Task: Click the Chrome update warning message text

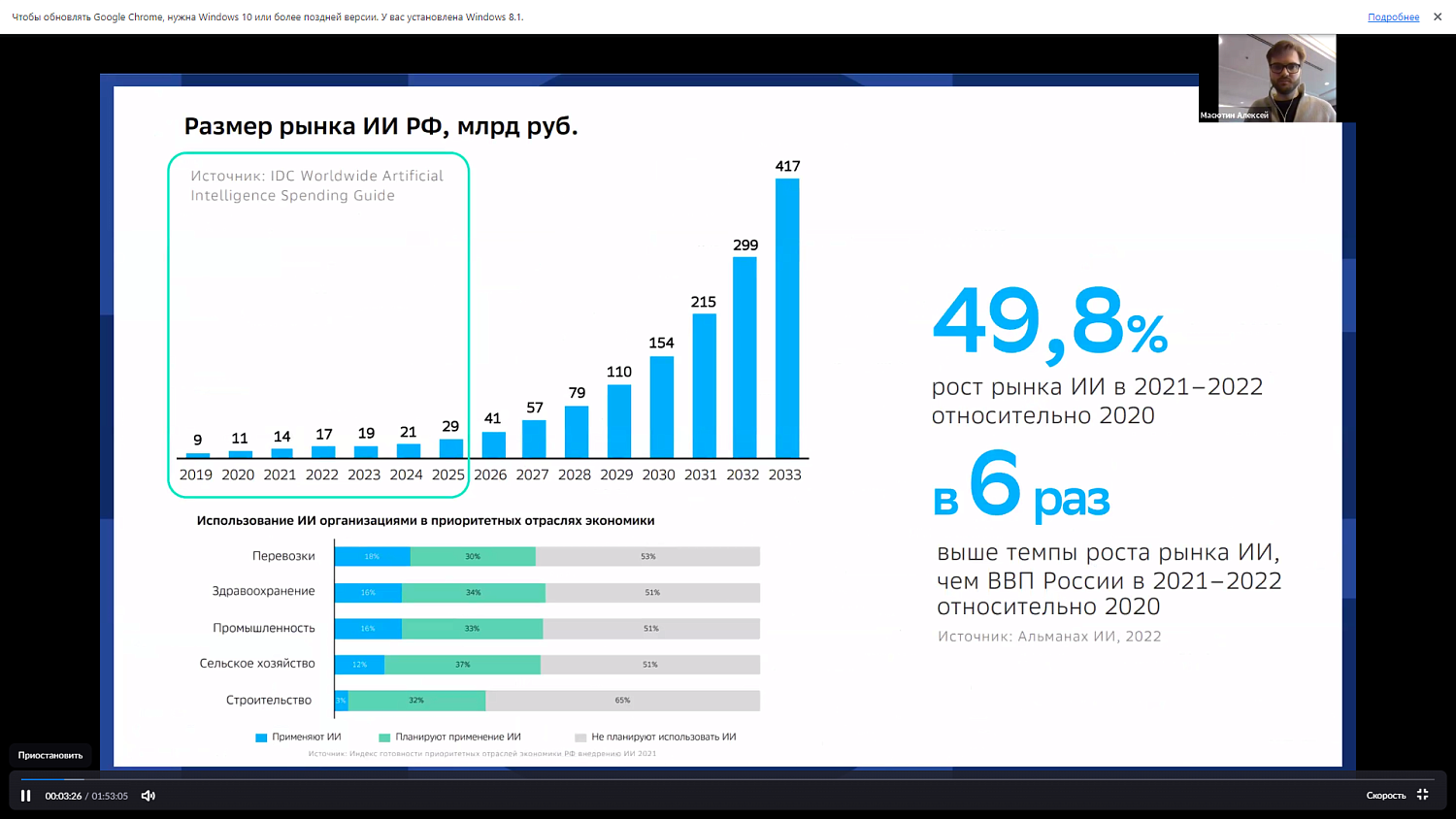Action: 268,17
